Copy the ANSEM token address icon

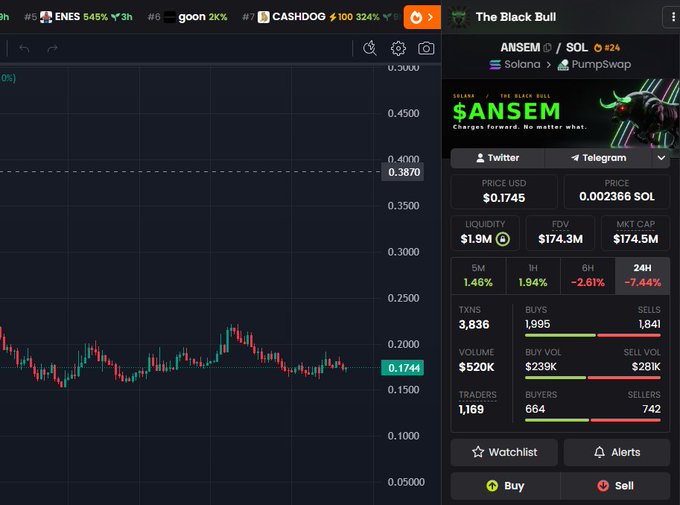pos(547,48)
